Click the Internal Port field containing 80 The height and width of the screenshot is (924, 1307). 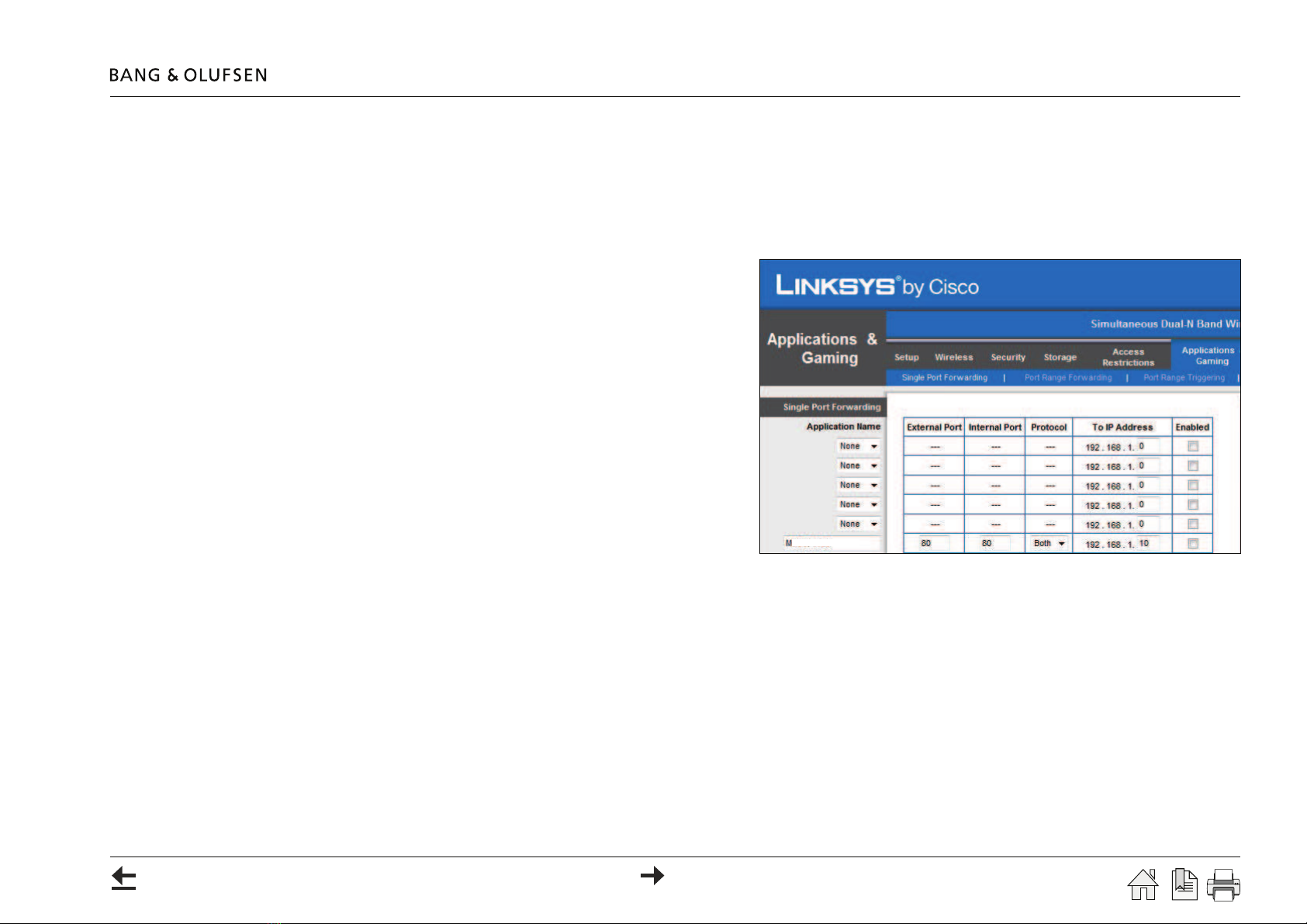tap(995, 543)
